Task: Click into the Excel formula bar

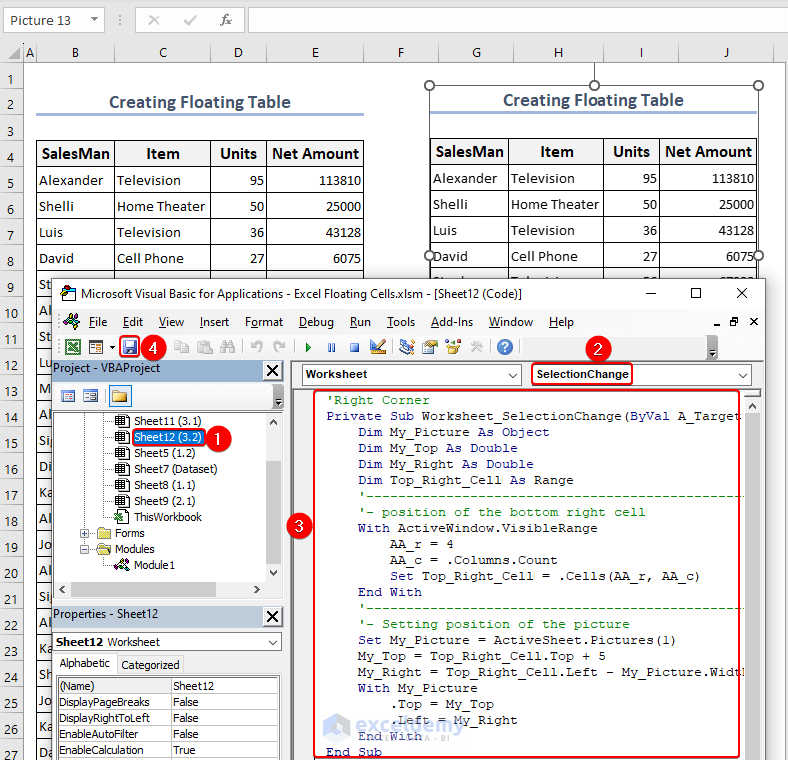Action: 518,21
